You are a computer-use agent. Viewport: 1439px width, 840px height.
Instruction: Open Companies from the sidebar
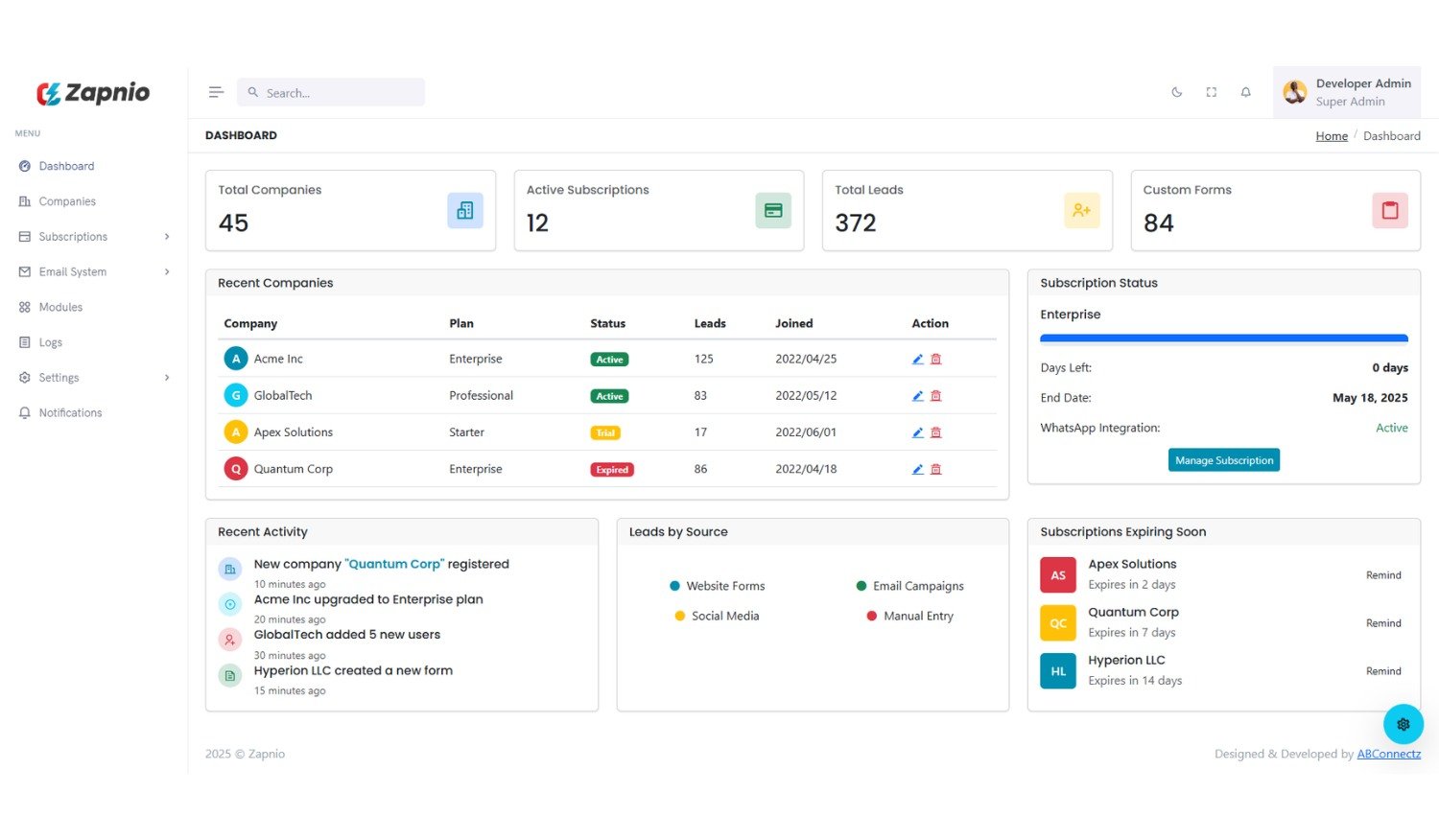67,201
